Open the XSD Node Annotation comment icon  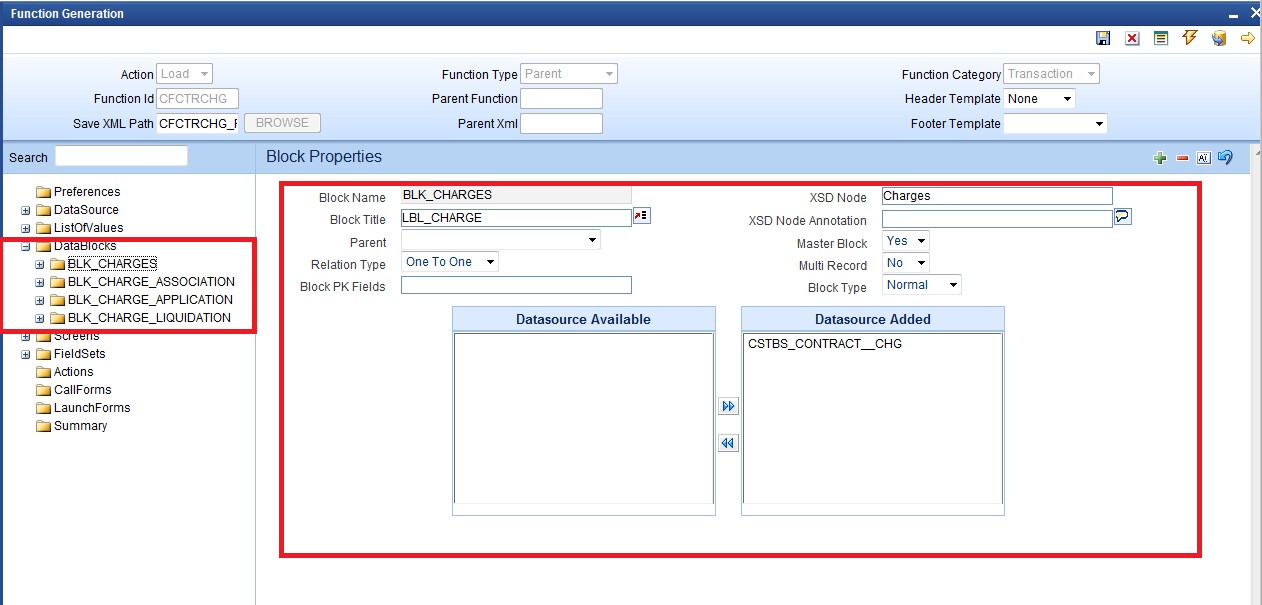pyautogui.click(x=1123, y=217)
